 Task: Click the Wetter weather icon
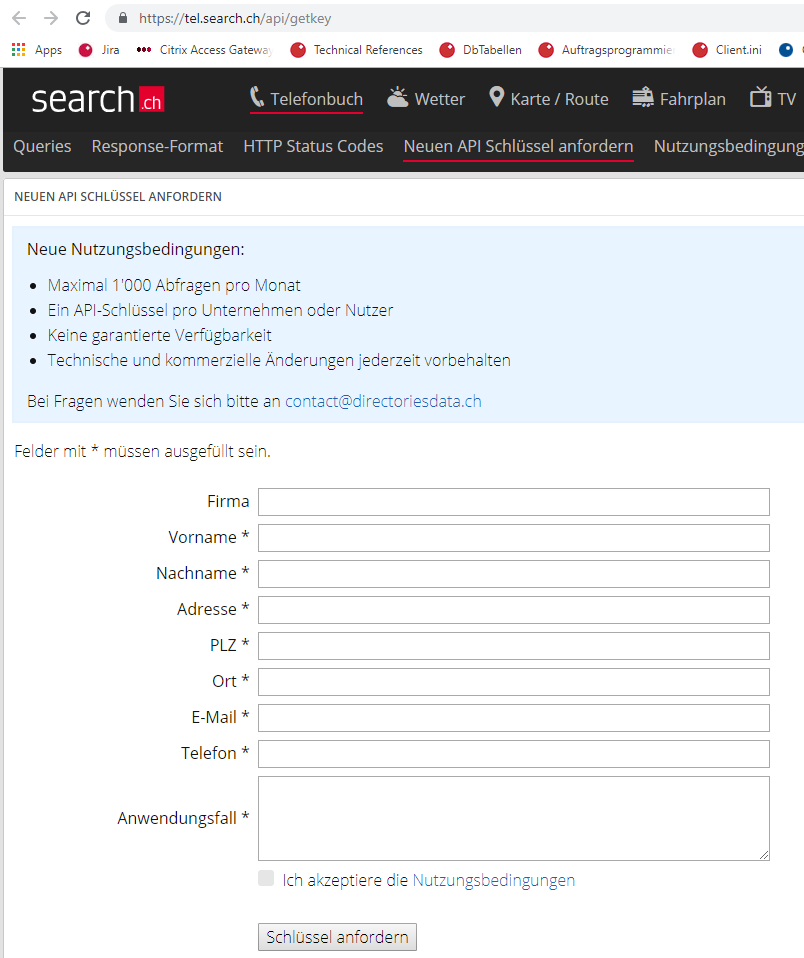tap(398, 97)
